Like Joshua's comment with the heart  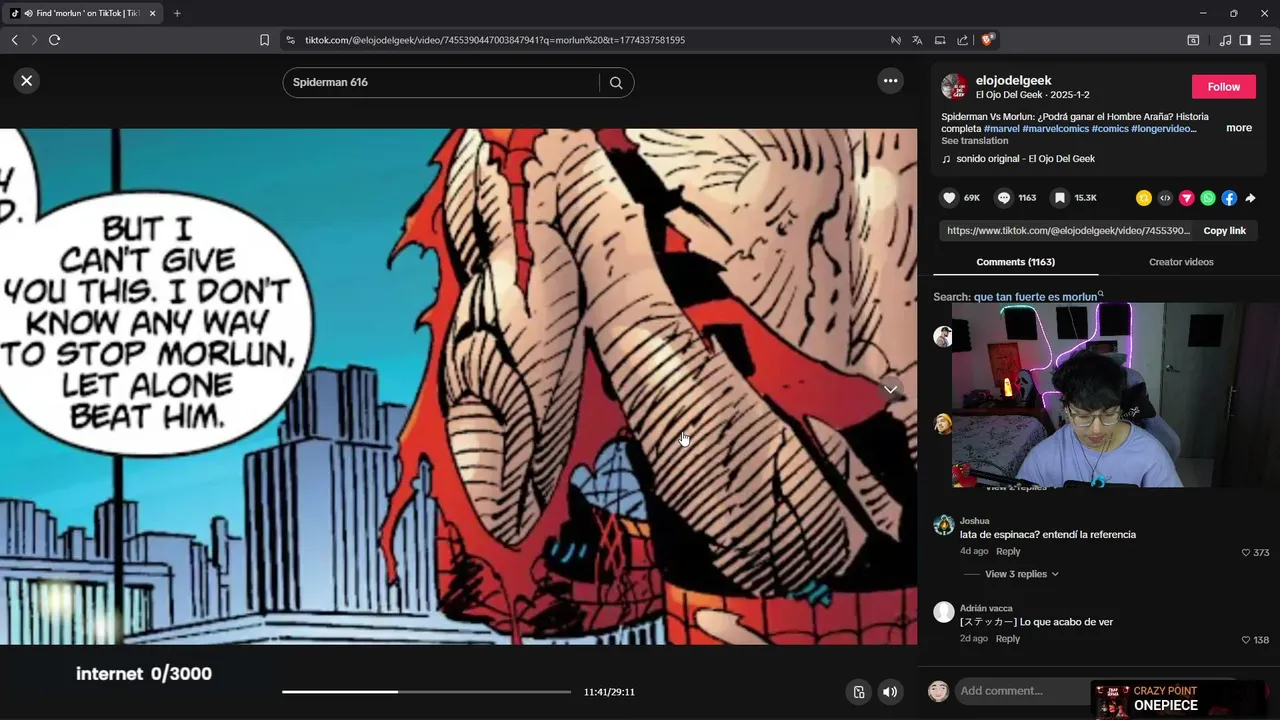point(1246,552)
